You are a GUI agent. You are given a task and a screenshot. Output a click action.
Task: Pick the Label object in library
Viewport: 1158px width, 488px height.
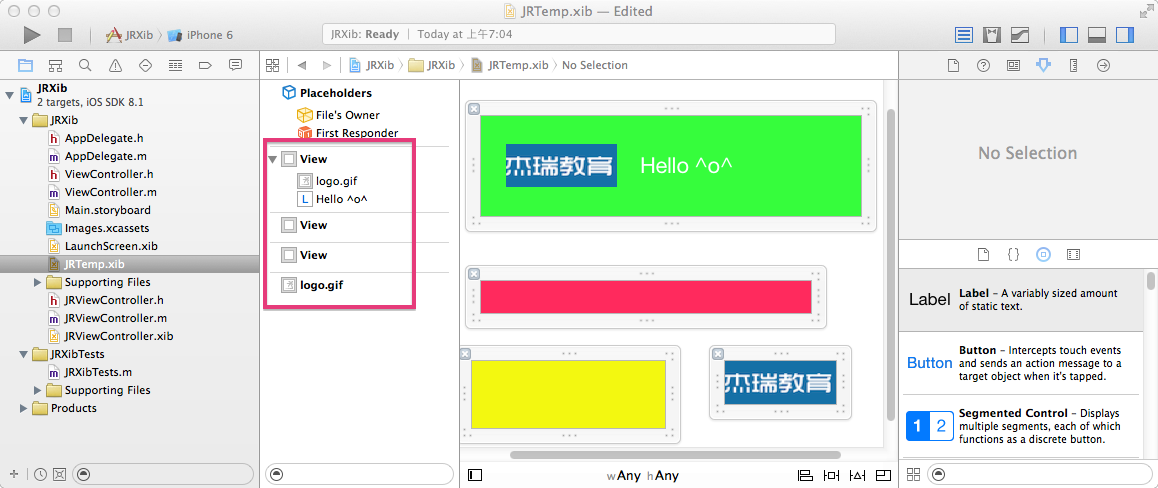1022,299
